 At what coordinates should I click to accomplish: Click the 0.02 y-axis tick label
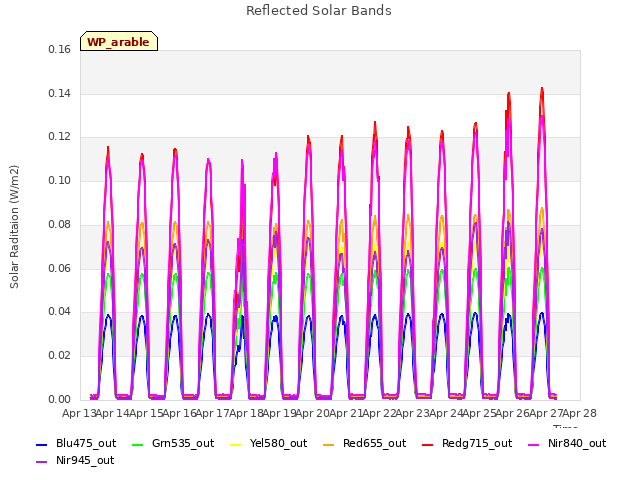tap(60, 356)
